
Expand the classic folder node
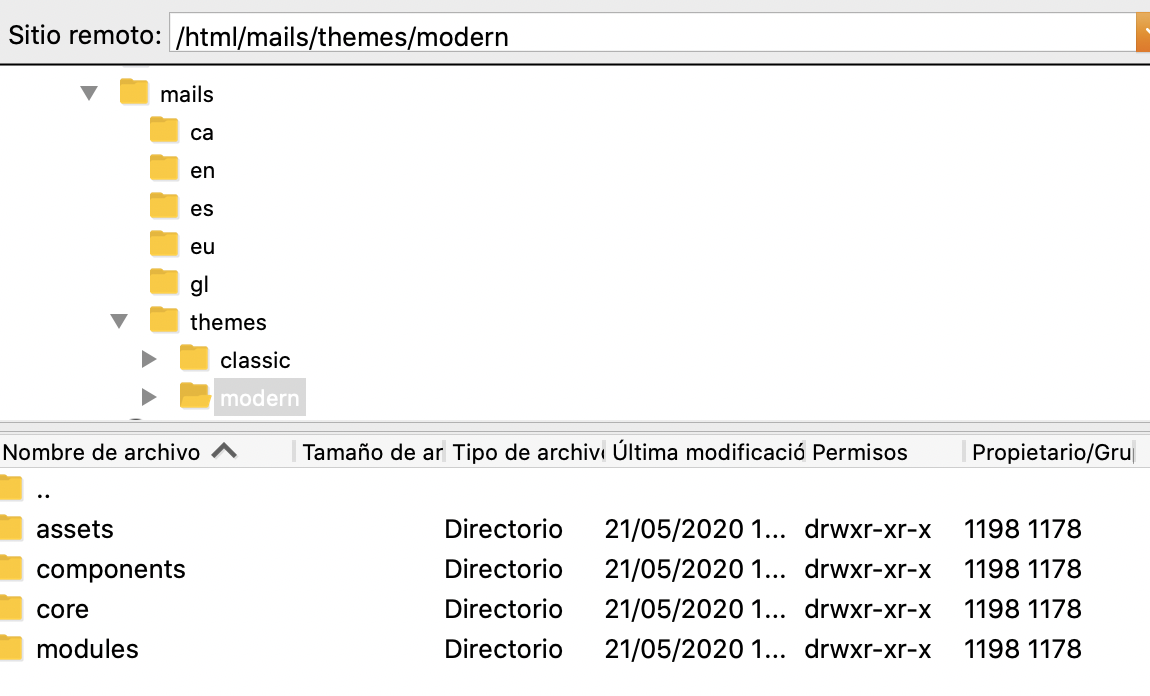[149, 359]
